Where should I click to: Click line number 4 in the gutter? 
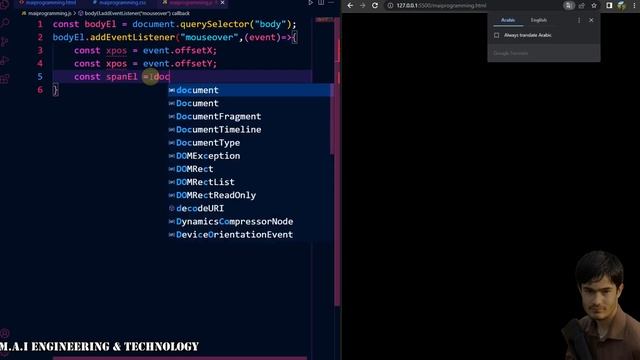coord(40,63)
